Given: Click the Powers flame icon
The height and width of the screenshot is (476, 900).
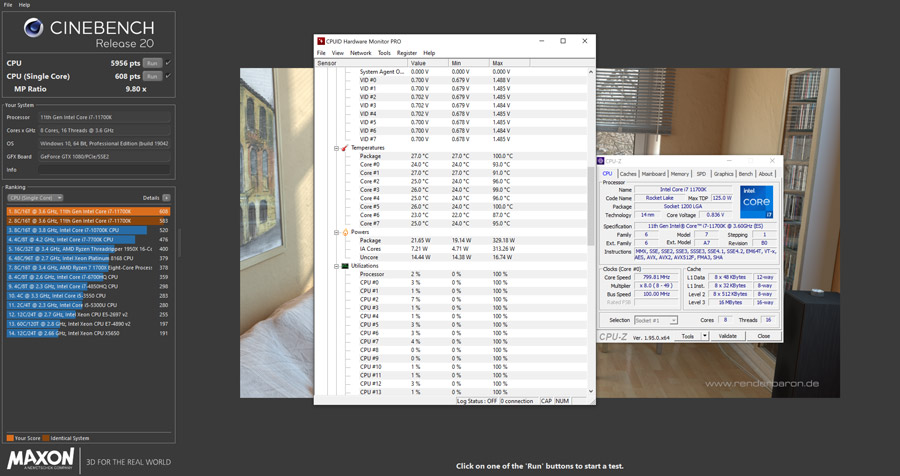Looking at the screenshot, I should [x=345, y=233].
